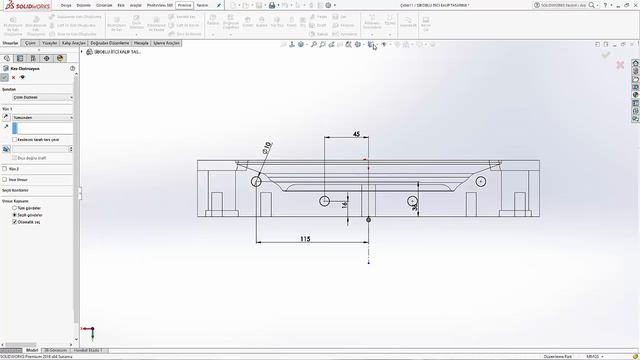Switch to the ConfigurationManager tab icon
Image resolution: width=640 pixels, height=360 pixels.
pyautogui.click(x=33, y=58)
